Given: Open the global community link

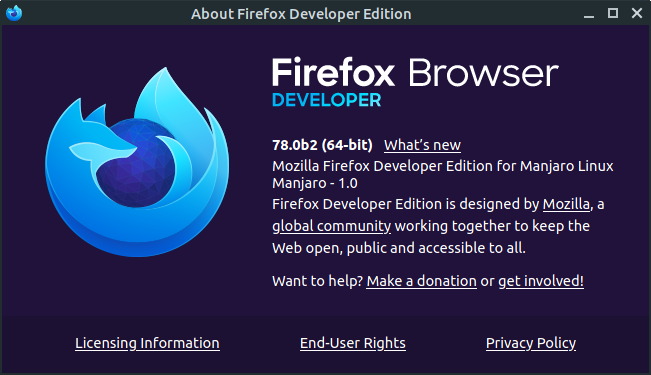Looking at the screenshot, I should tap(331, 226).
